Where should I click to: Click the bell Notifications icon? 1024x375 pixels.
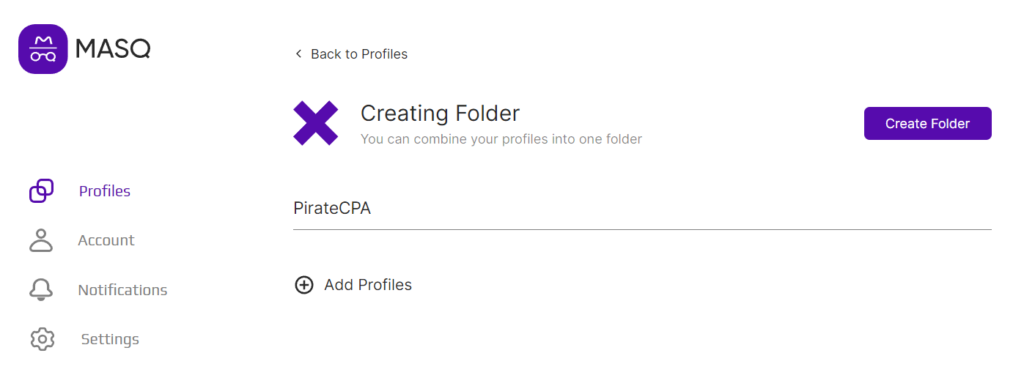(41, 289)
